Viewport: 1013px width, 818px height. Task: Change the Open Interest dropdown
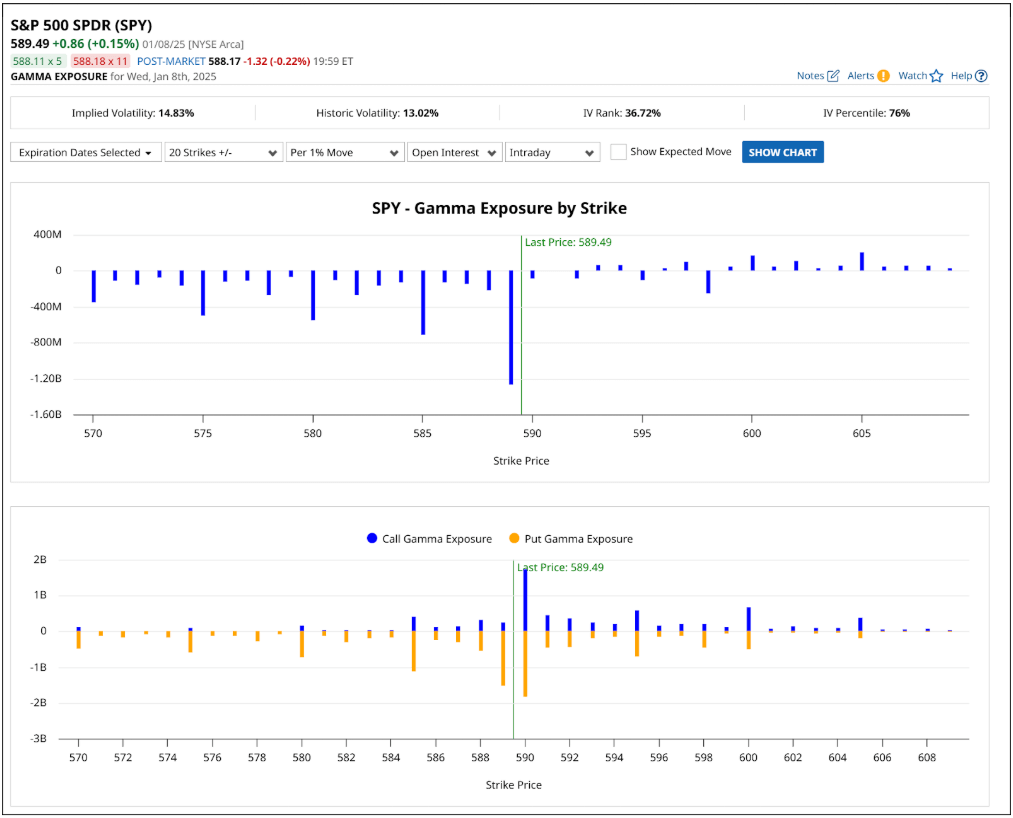pyautogui.click(x=455, y=152)
